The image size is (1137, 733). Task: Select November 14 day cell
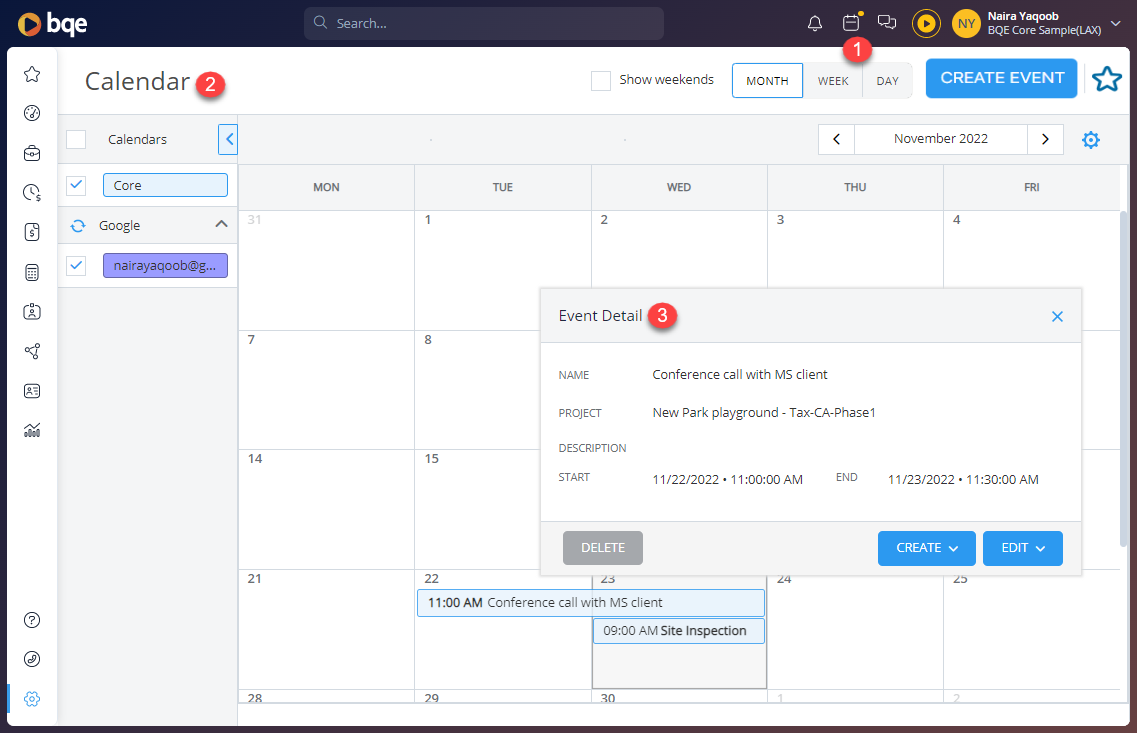coord(326,510)
